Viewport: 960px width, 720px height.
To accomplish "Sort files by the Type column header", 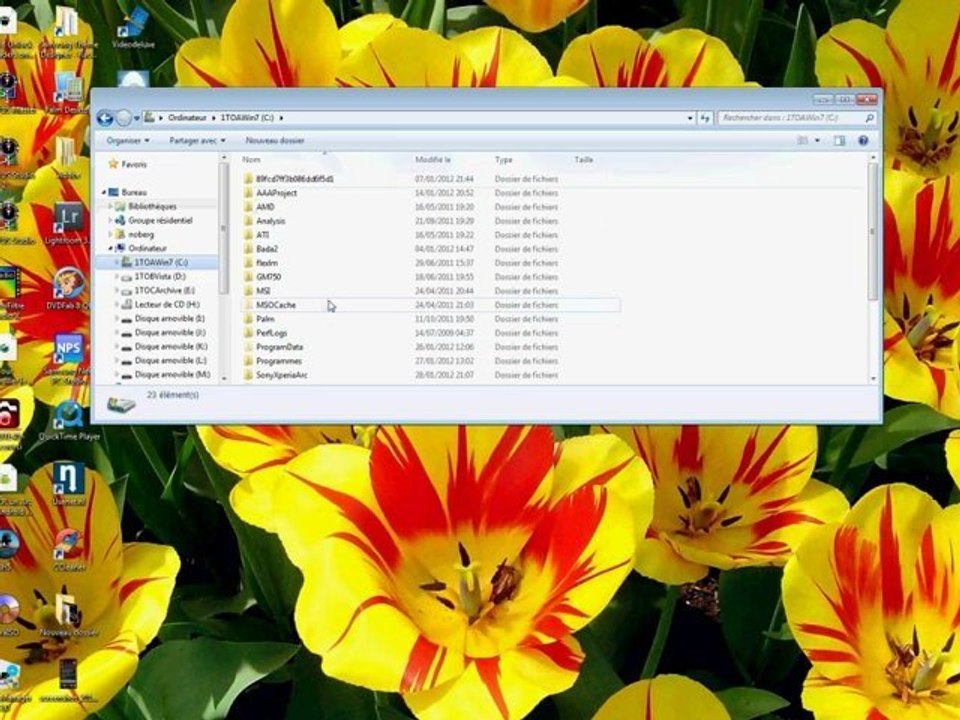I will point(504,160).
